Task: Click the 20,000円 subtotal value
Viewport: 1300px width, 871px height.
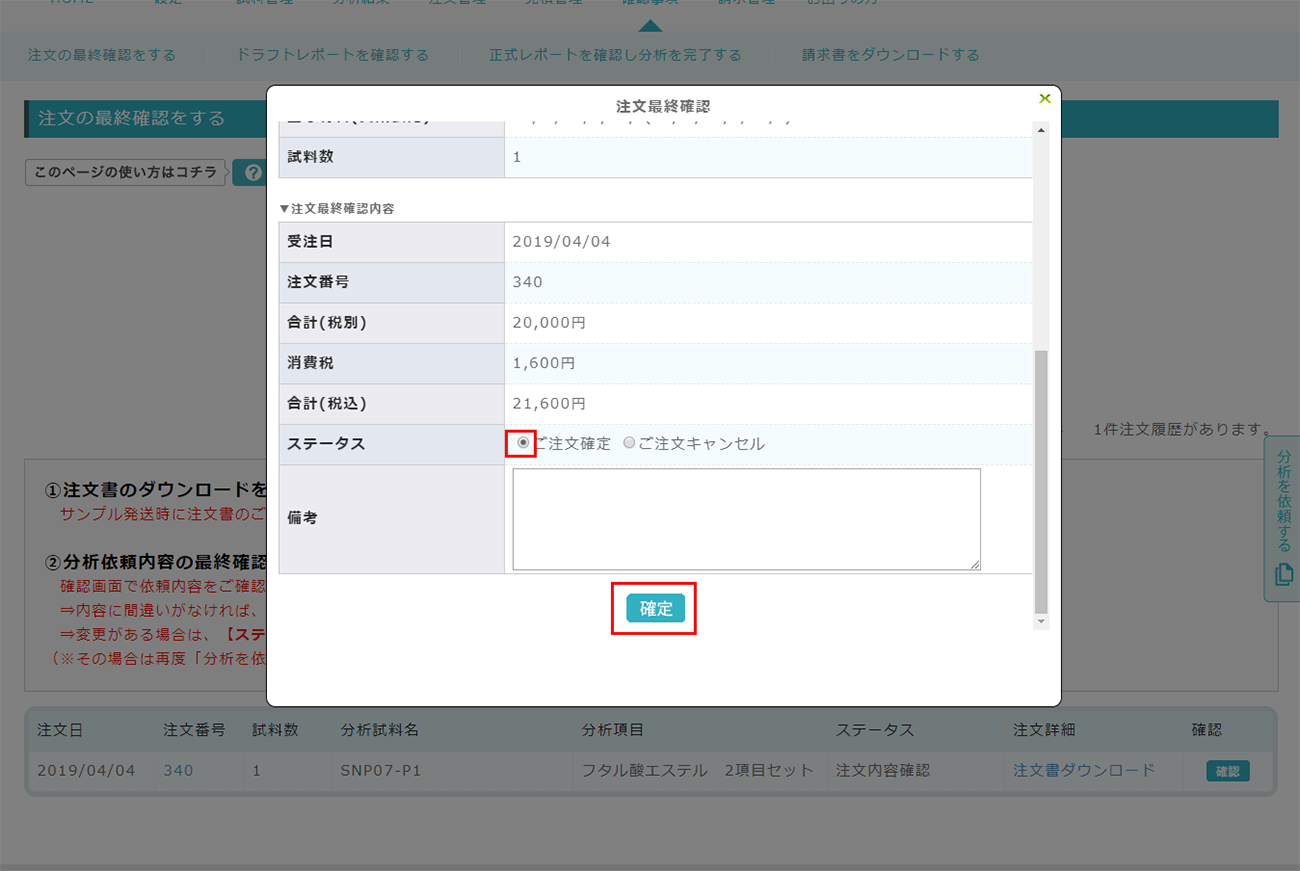Action: (548, 322)
